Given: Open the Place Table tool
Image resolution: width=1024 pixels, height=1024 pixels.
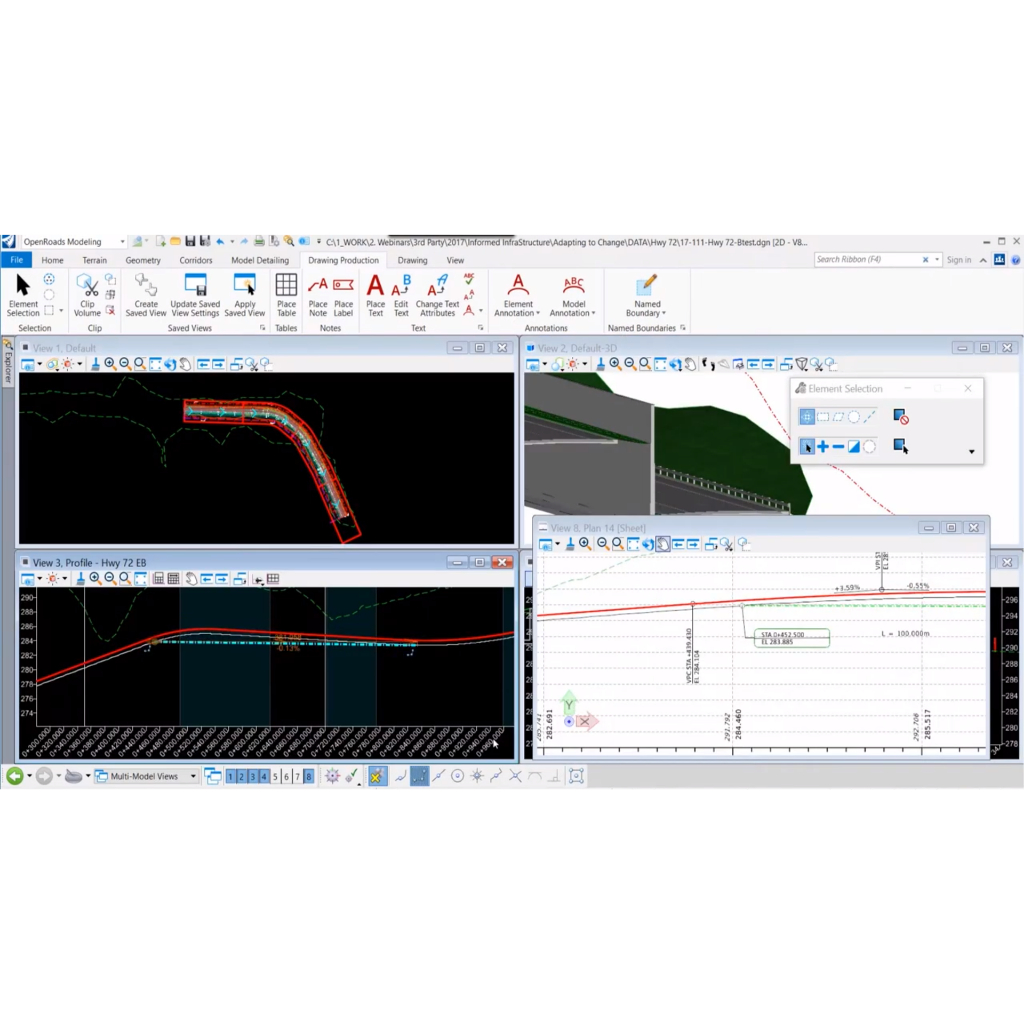Looking at the screenshot, I should pyautogui.click(x=286, y=294).
